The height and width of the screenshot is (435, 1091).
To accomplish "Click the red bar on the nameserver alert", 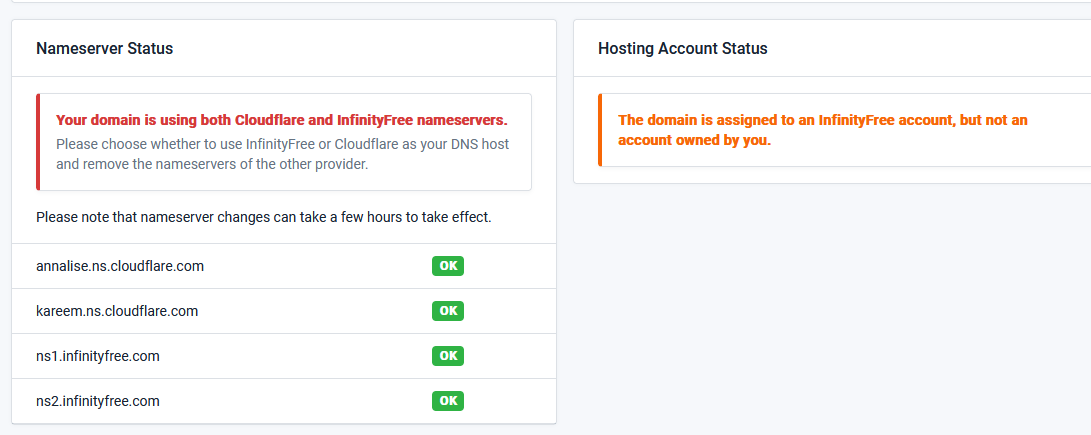I will click(38, 142).
